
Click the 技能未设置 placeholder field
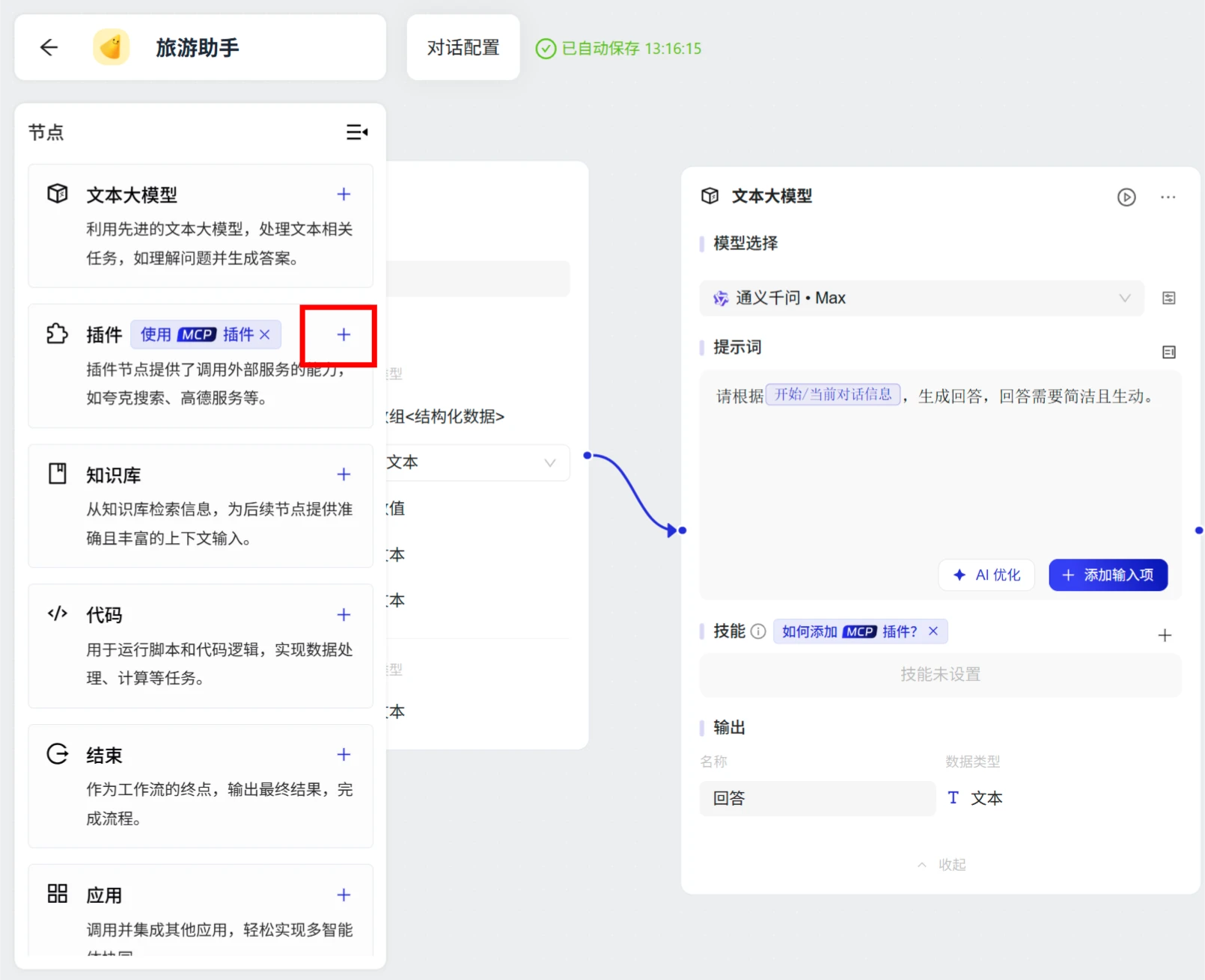pyautogui.click(x=940, y=675)
